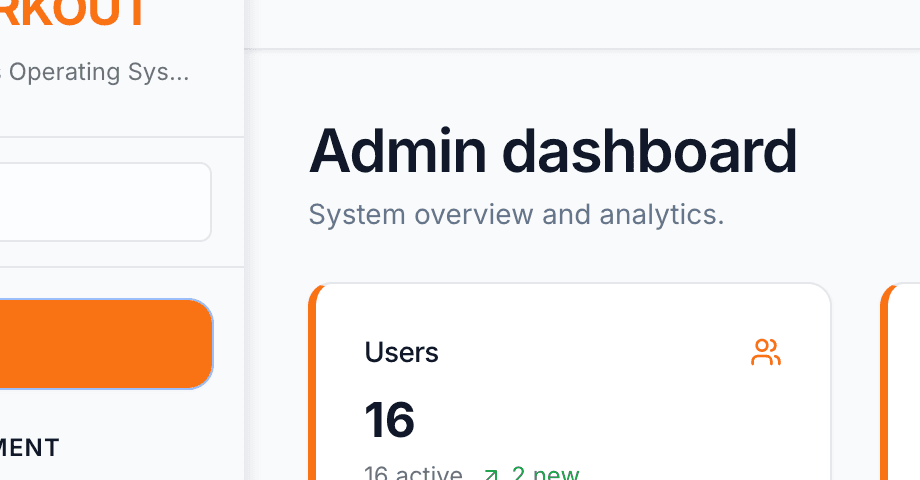Click the 'System overview and analytics.' subtitle
920x480 pixels.
point(516,214)
